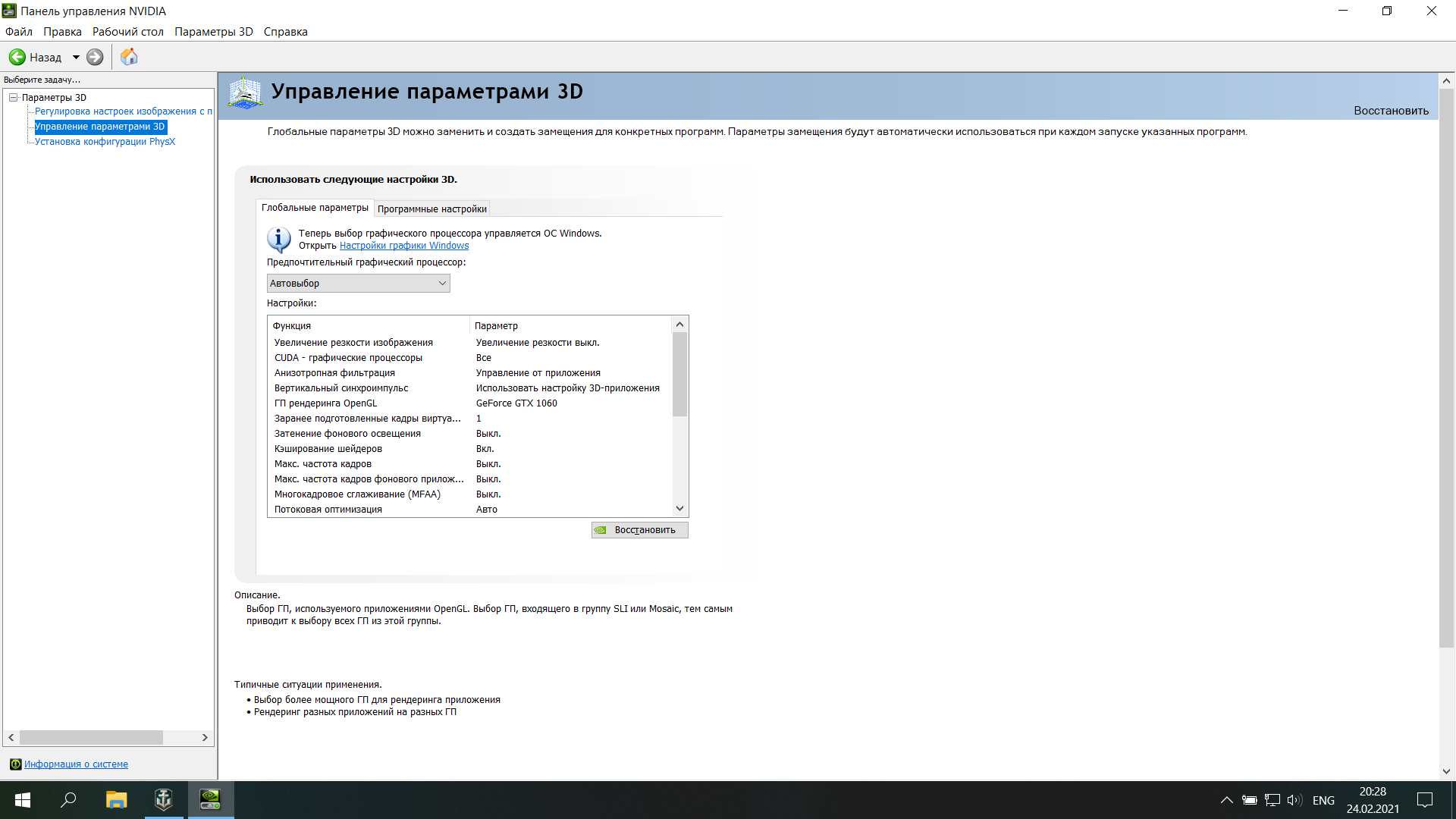The image size is (1456, 819).
Task: Open the Home icon in toolbar
Action: point(129,57)
